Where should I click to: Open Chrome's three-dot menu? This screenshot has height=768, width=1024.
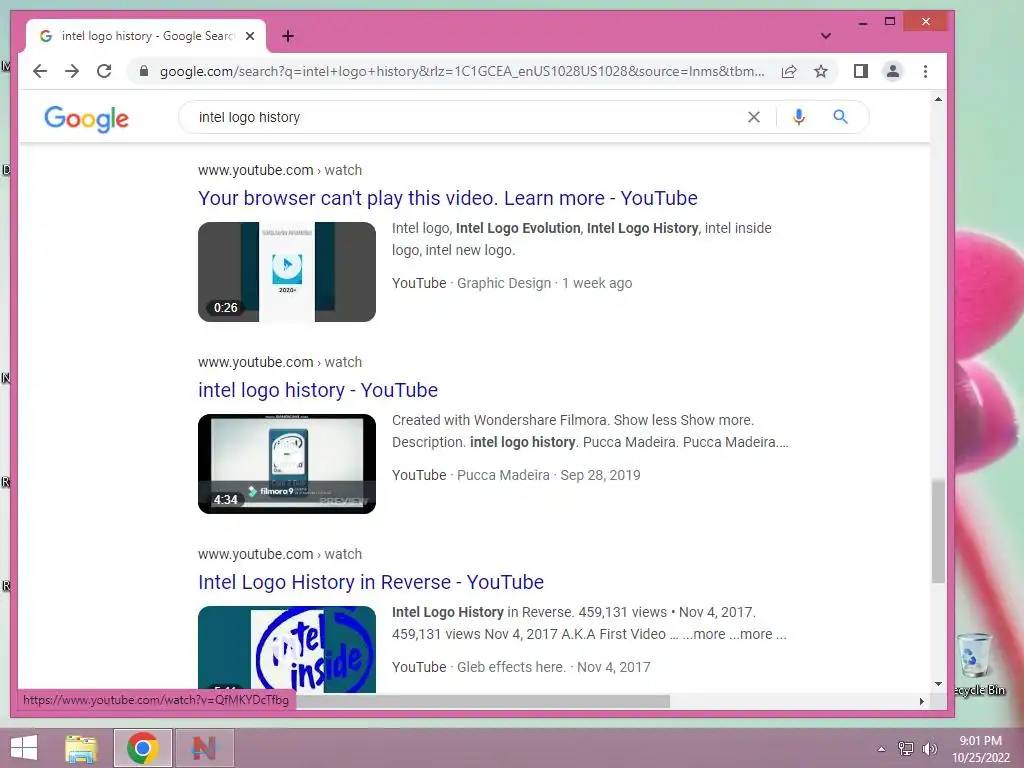(x=925, y=71)
